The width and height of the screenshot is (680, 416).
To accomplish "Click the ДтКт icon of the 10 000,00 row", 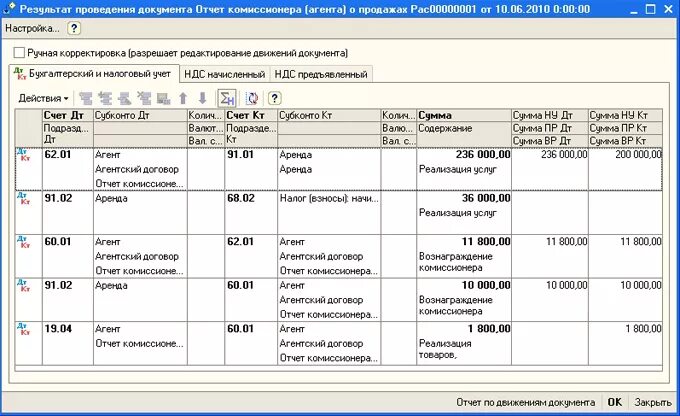I will [22, 285].
